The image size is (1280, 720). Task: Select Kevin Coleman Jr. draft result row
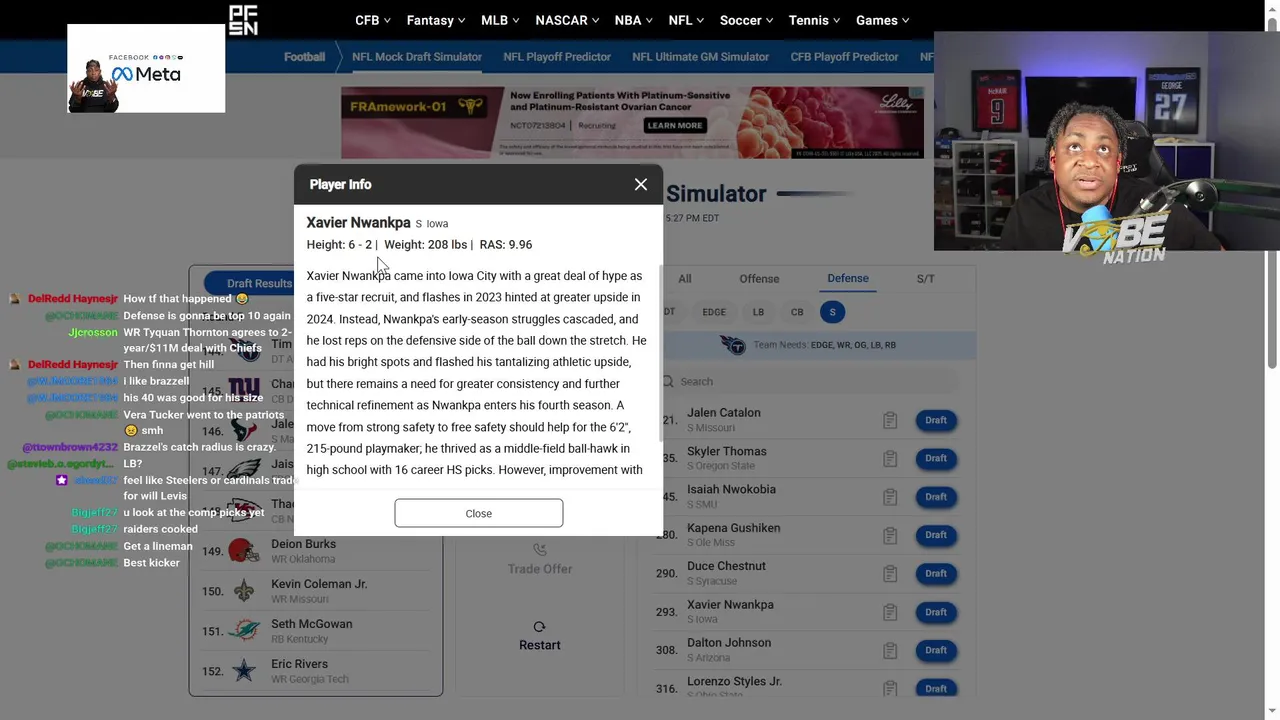[x=316, y=591]
